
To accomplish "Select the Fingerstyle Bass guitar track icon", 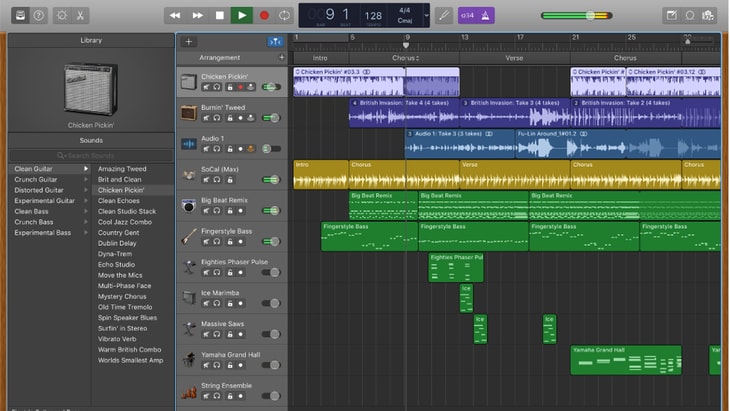I will 189,236.
